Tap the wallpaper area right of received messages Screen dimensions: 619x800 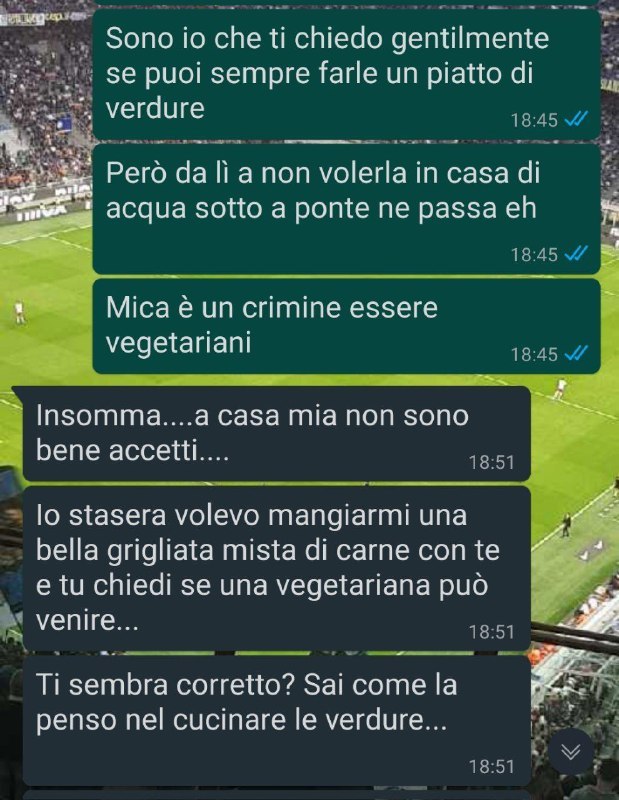point(575,561)
